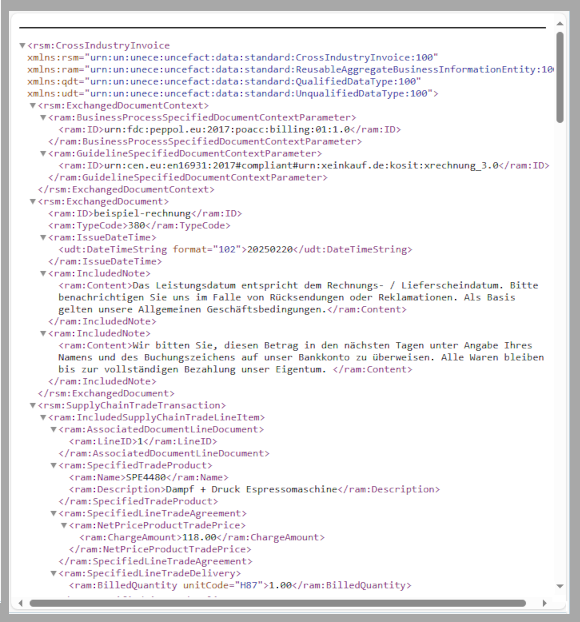Click the LineID value 1

pyautogui.click(x=140, y=441)
